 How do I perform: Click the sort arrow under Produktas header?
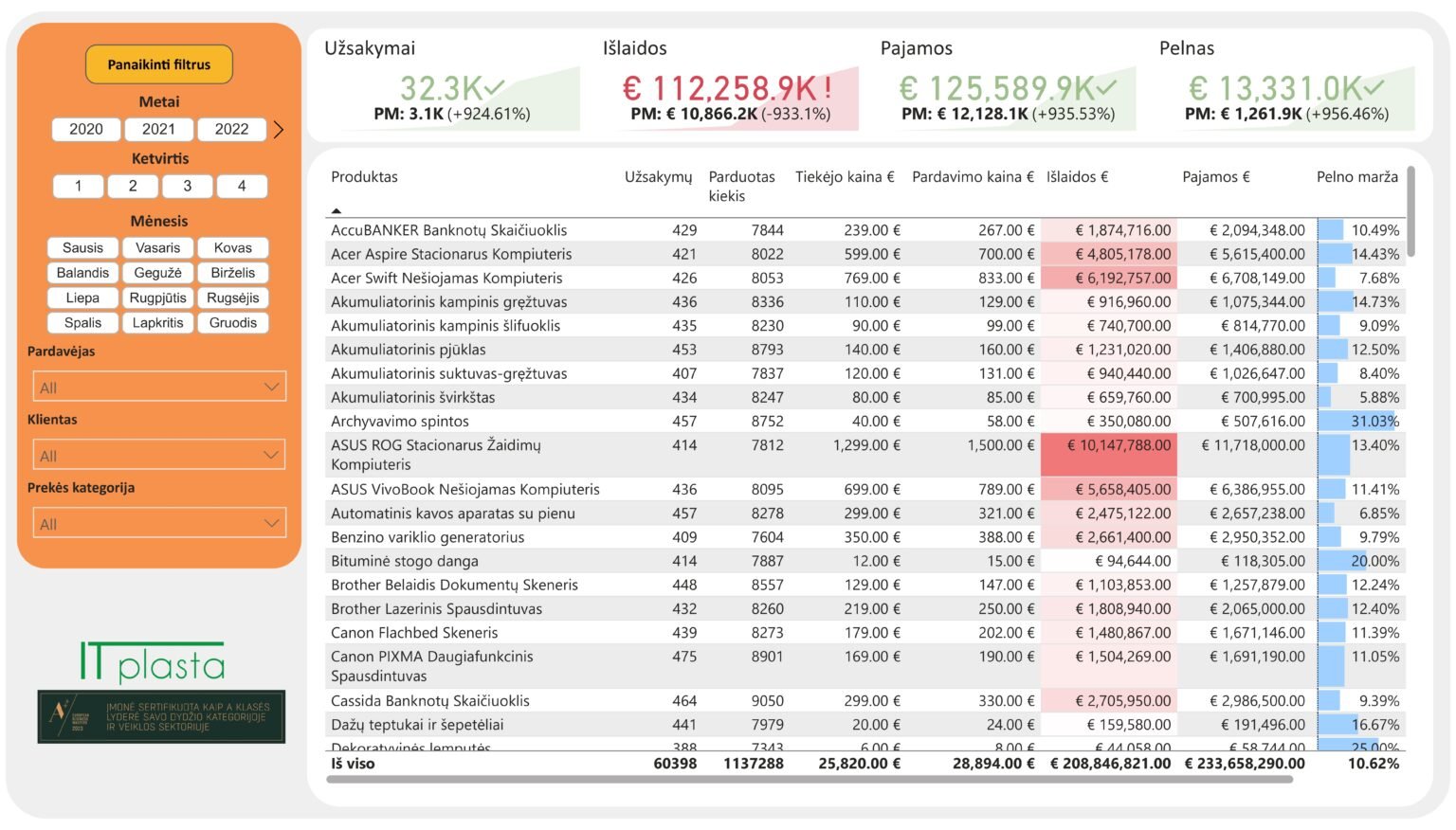[336, 210]
